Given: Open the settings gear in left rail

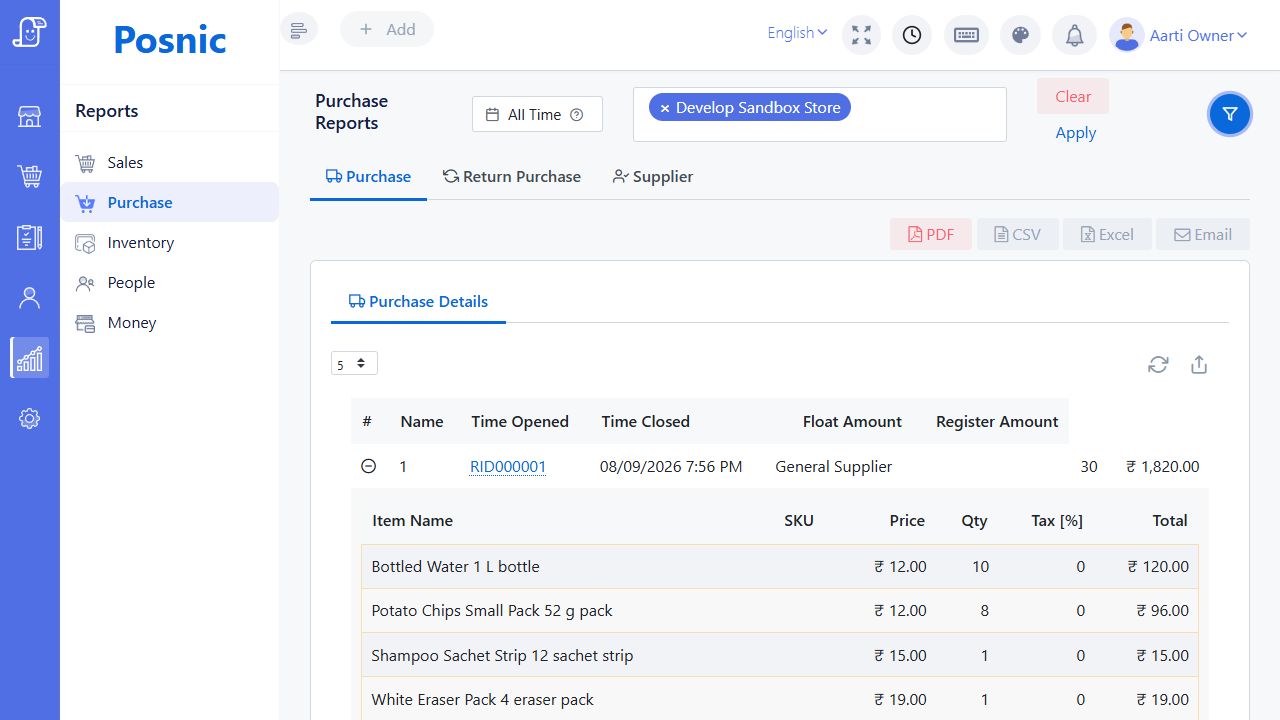Looking at the screenshot, I should tap(29, 418).
